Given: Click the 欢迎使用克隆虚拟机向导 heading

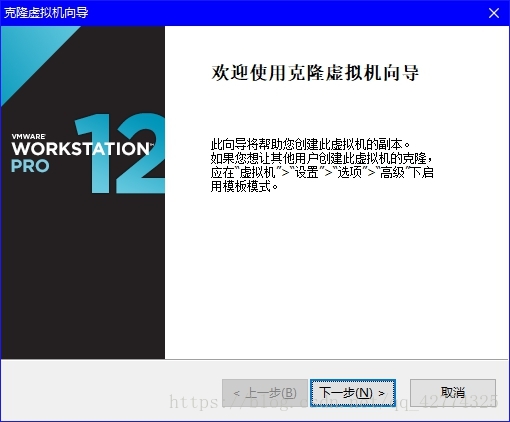Looking at the screenshot, I should click(315, 73).
